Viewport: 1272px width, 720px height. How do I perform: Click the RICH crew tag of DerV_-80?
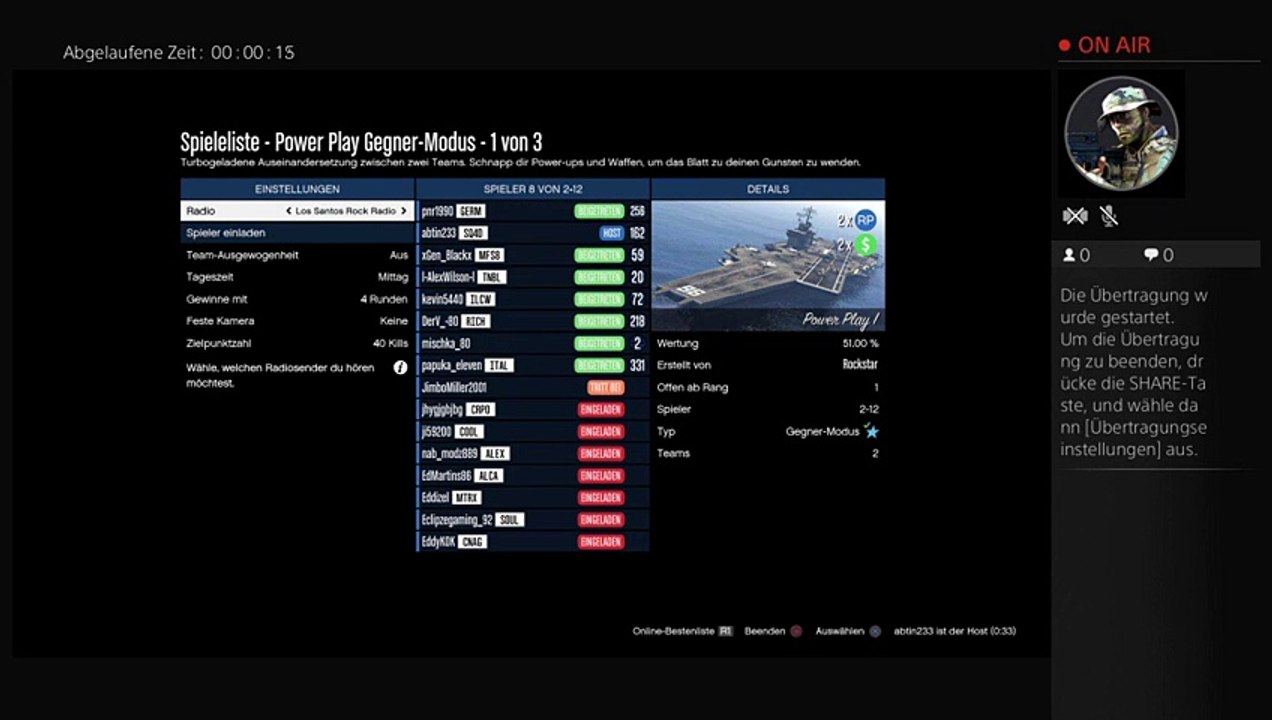(x=476, y=321)
